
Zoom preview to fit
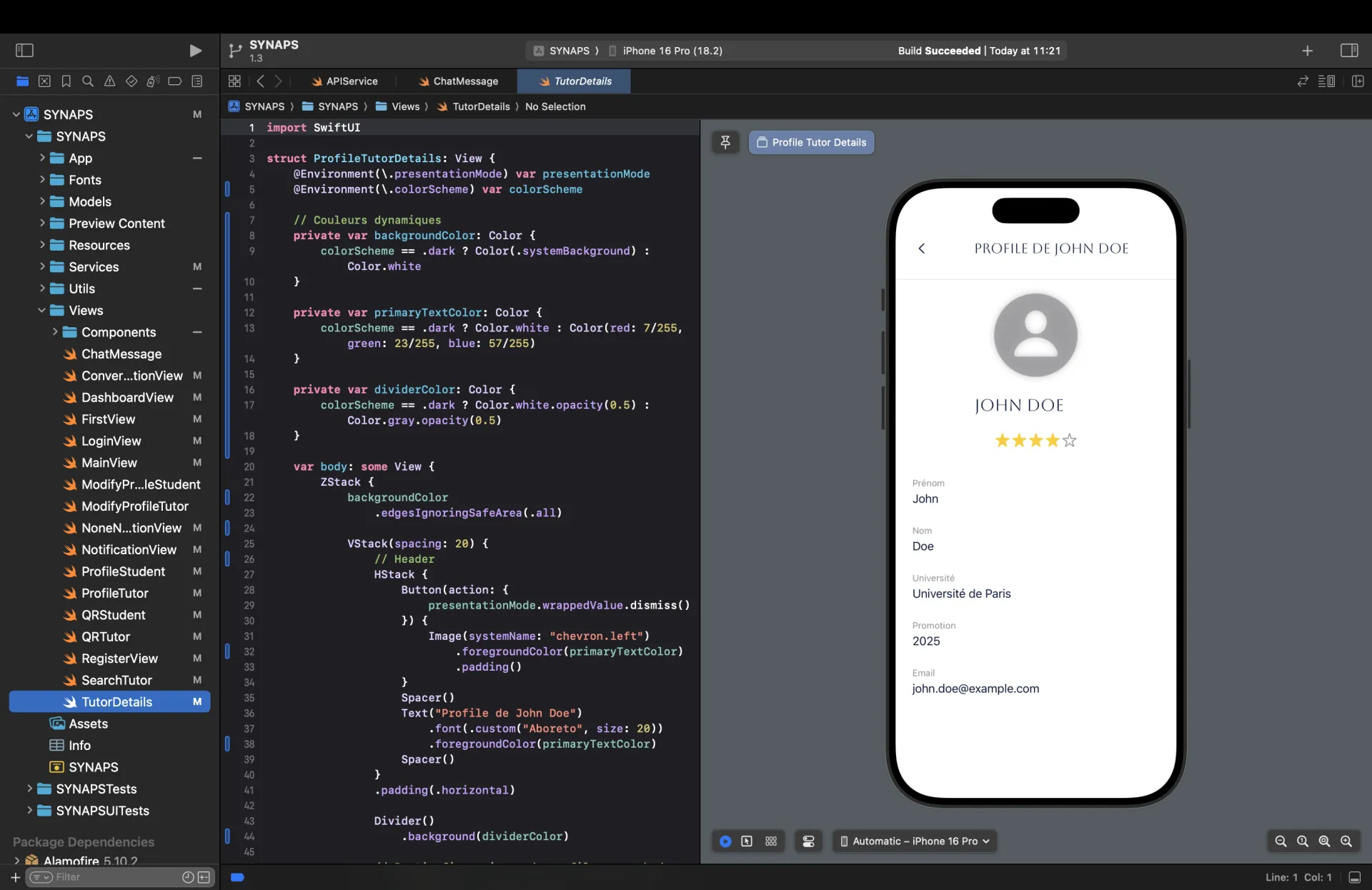point(1324,841)
